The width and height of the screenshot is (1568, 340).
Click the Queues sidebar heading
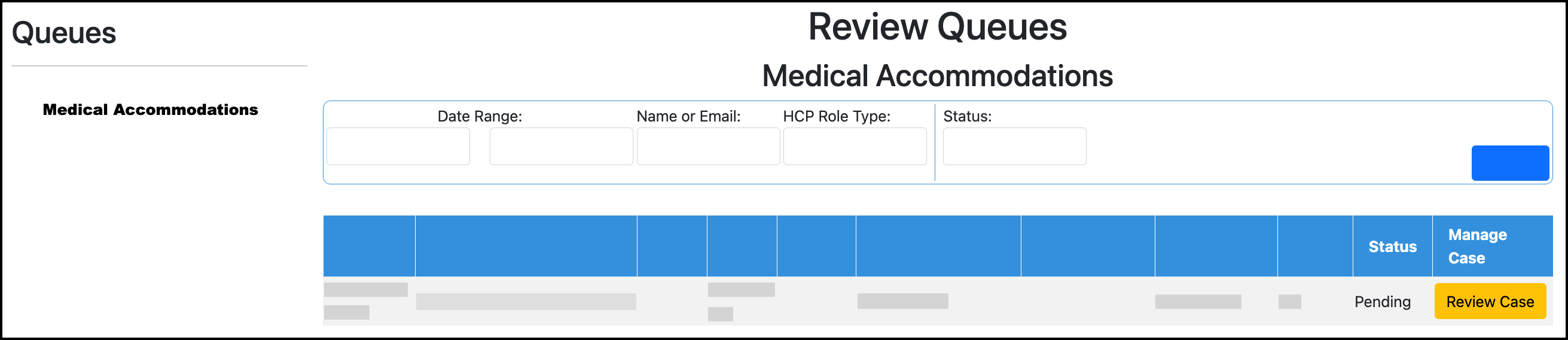pyautogui.click(x=64, y=33)
